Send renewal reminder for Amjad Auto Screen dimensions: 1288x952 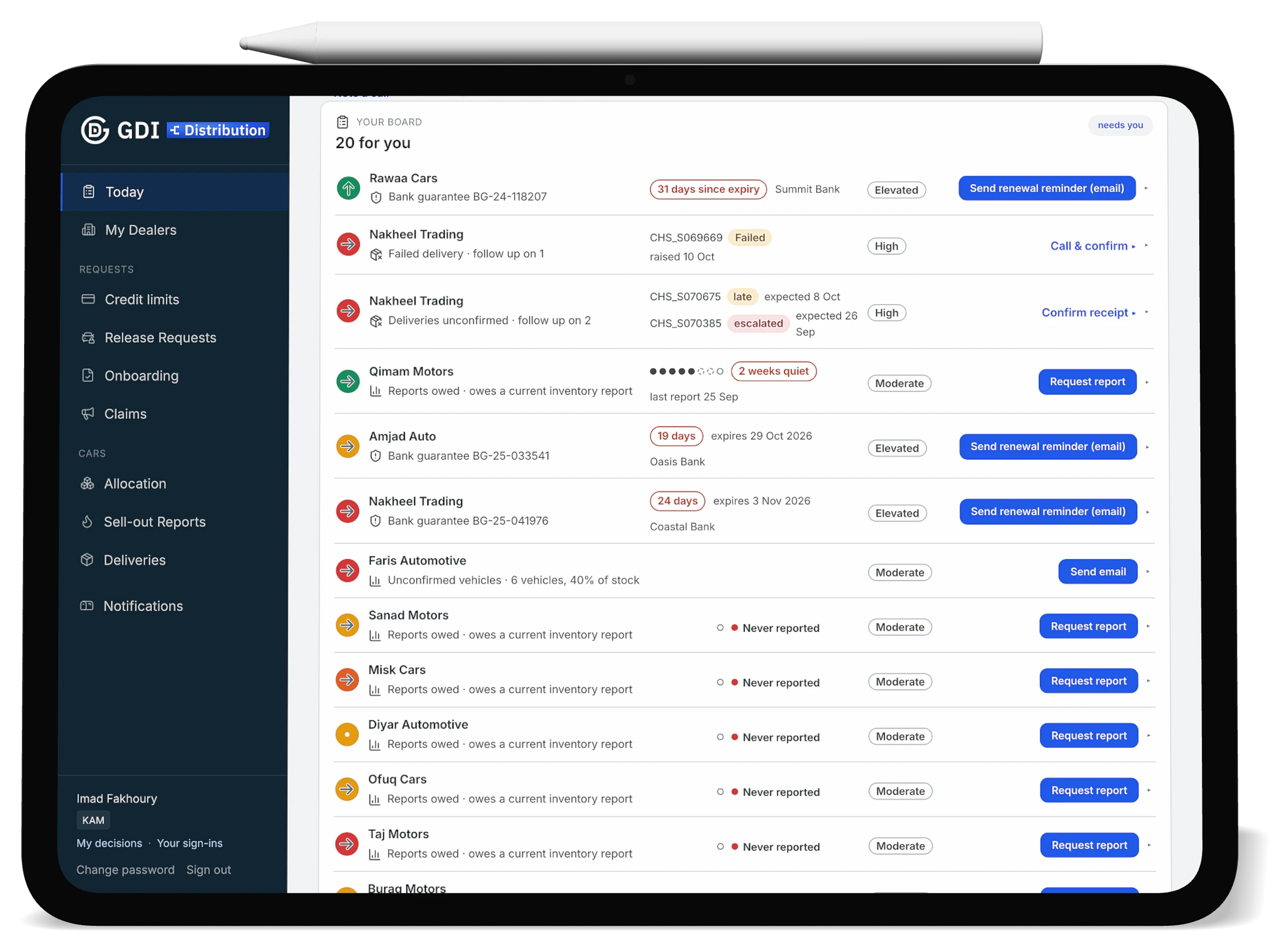point(1048,446)
